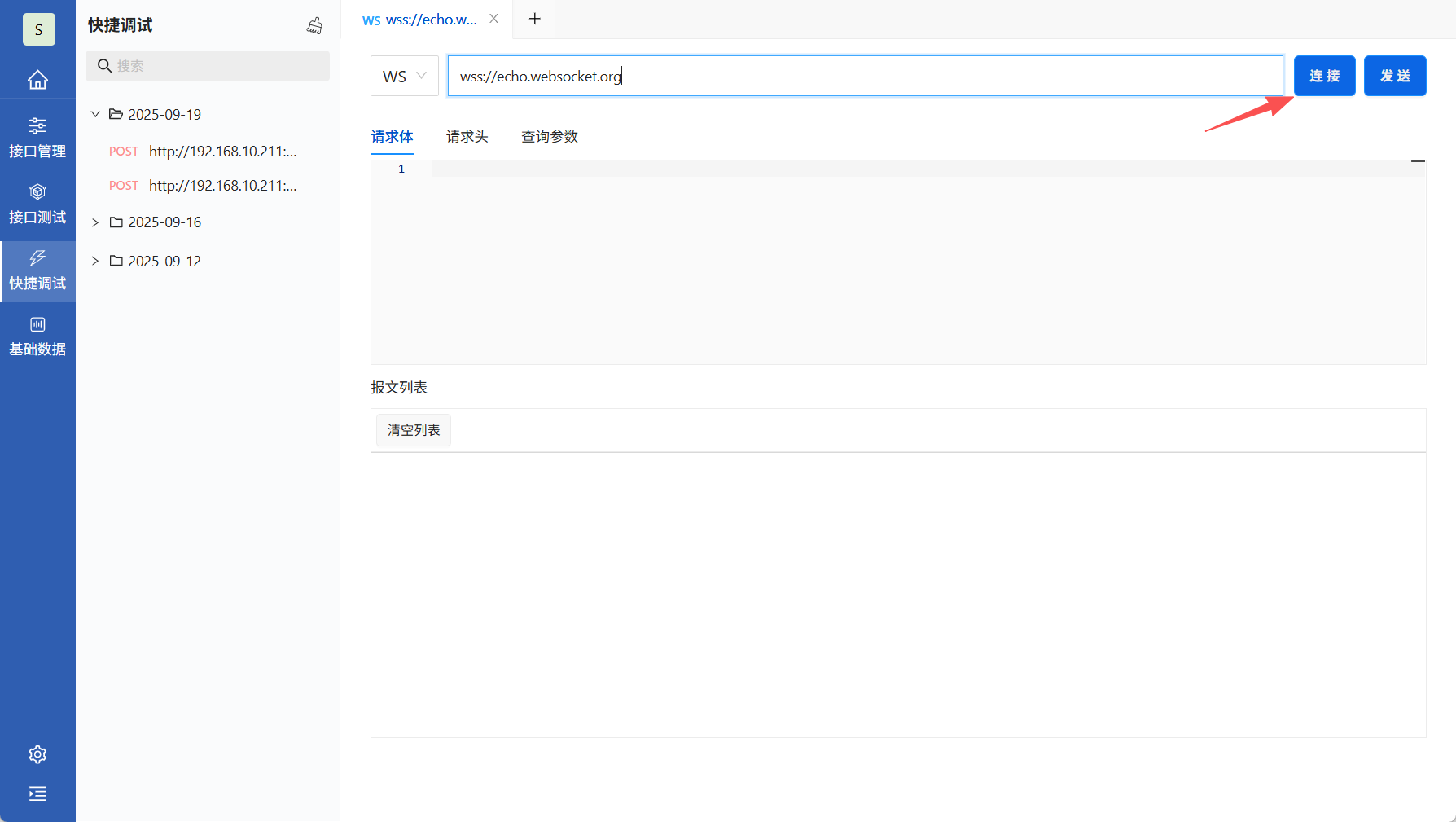Screen dimensions: 1456x822
Task: Open 接口管理 from the sidebar
Action: 37,136
